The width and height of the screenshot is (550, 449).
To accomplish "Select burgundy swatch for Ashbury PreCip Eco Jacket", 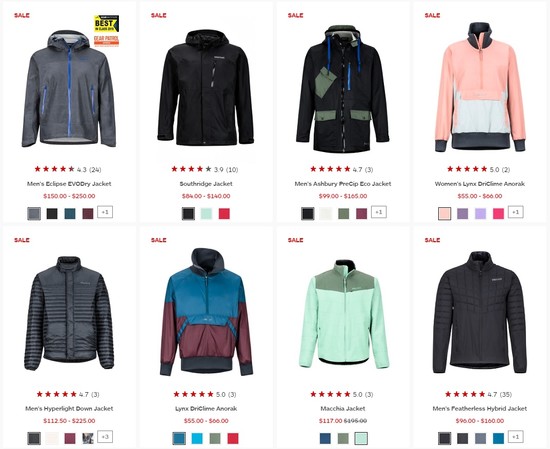I will pyautogui.click(x=361, y=214).
